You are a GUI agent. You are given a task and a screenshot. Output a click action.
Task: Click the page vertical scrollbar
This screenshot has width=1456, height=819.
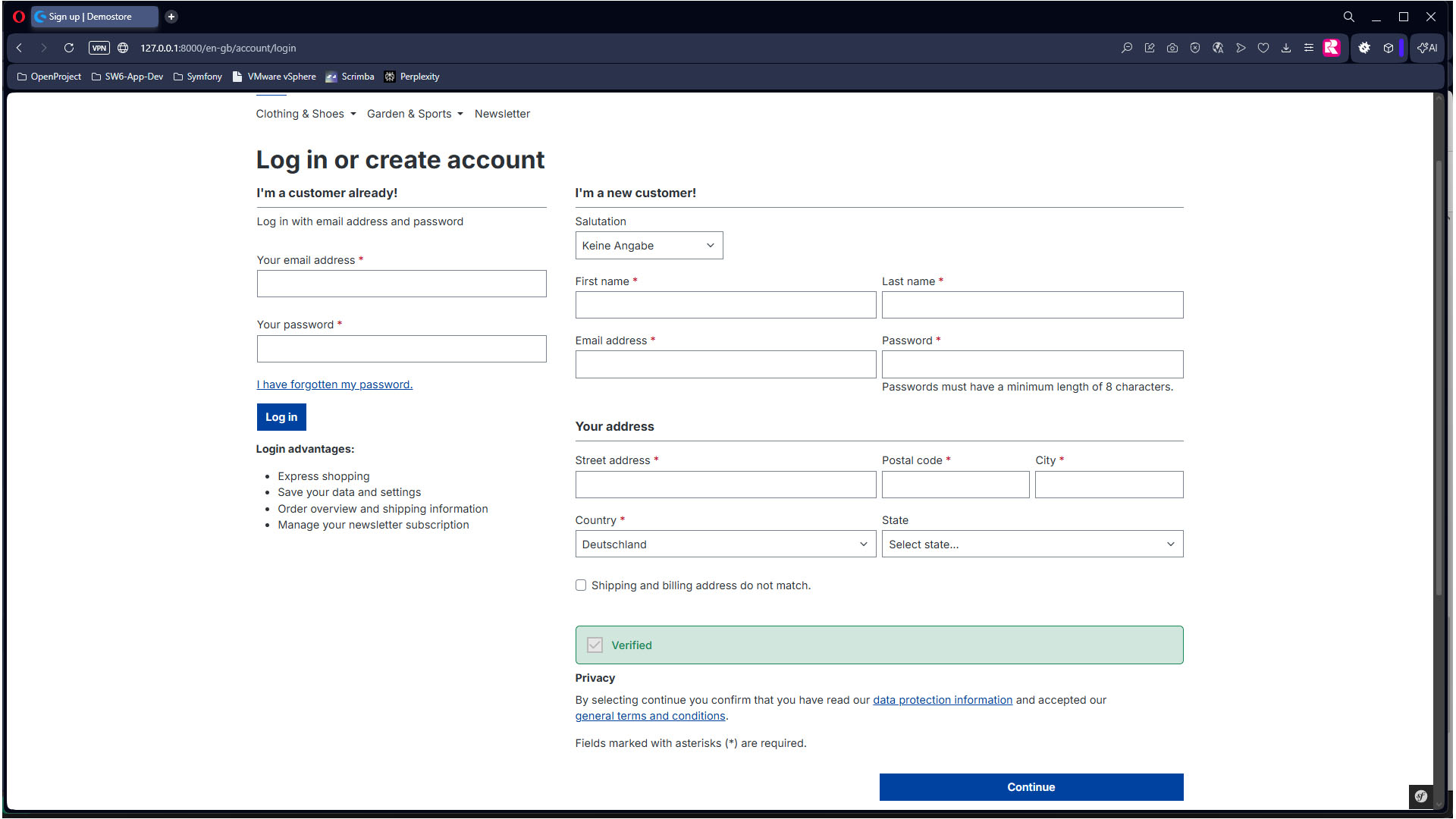pyautogui.click(x=1439, y=379)
